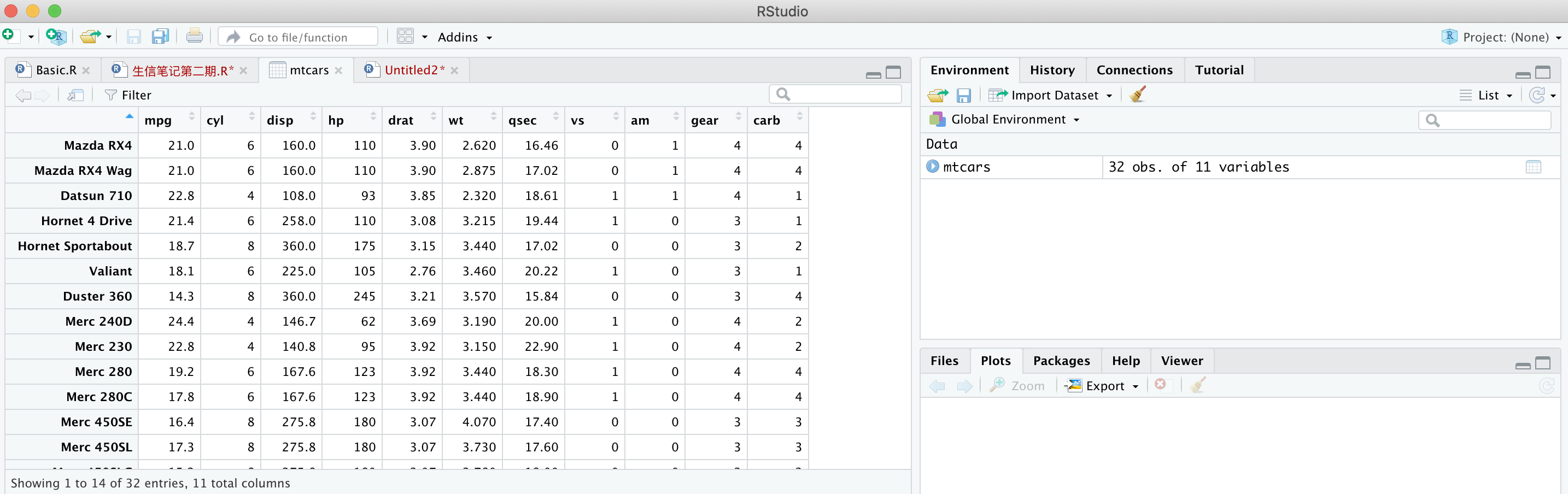Screen dimensions: 1568x494
Task: Switch to the Viewer tab
Action: click(x=1181, y=361)
